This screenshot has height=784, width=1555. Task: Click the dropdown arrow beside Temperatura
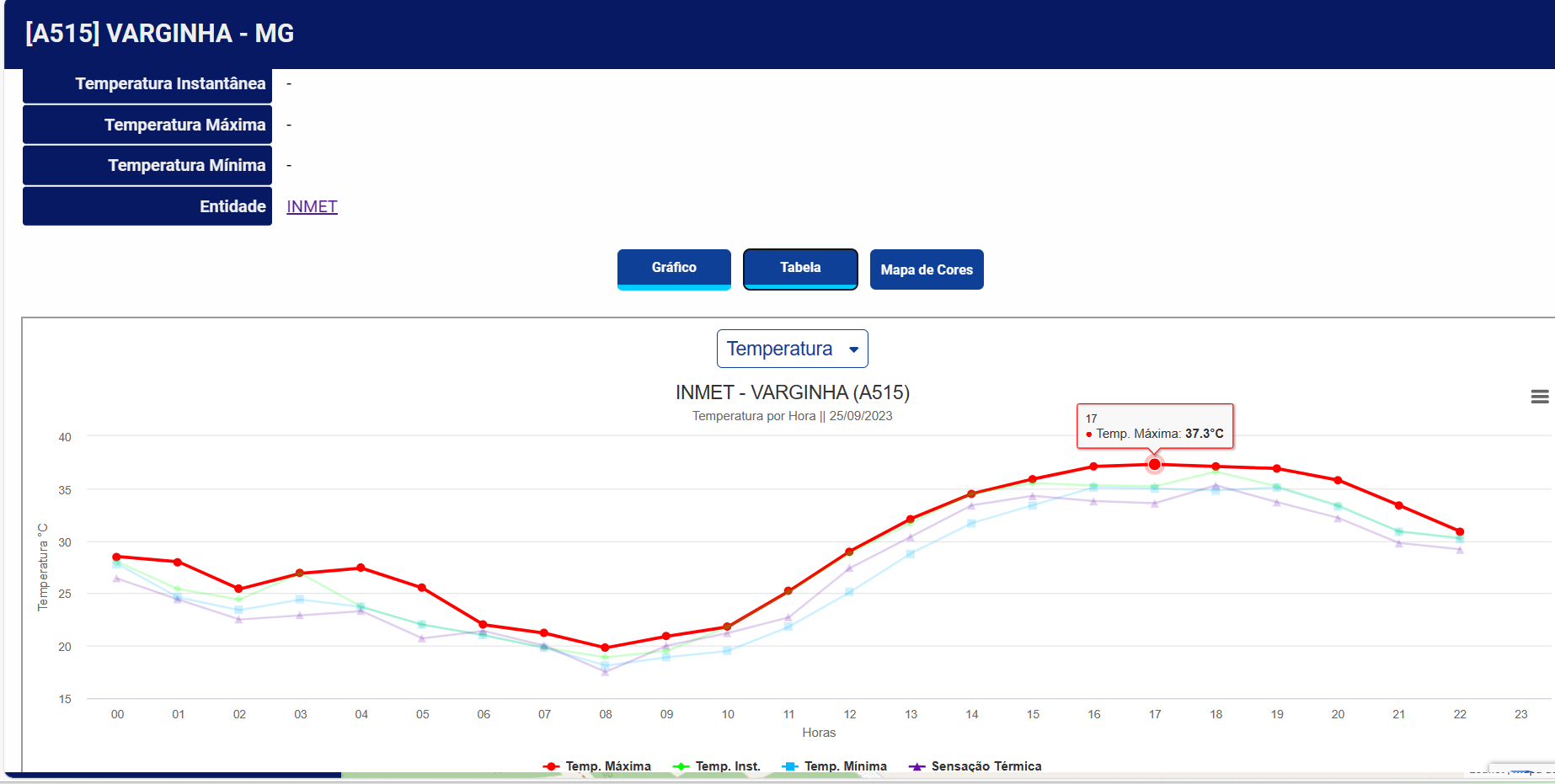click(853, 349)
